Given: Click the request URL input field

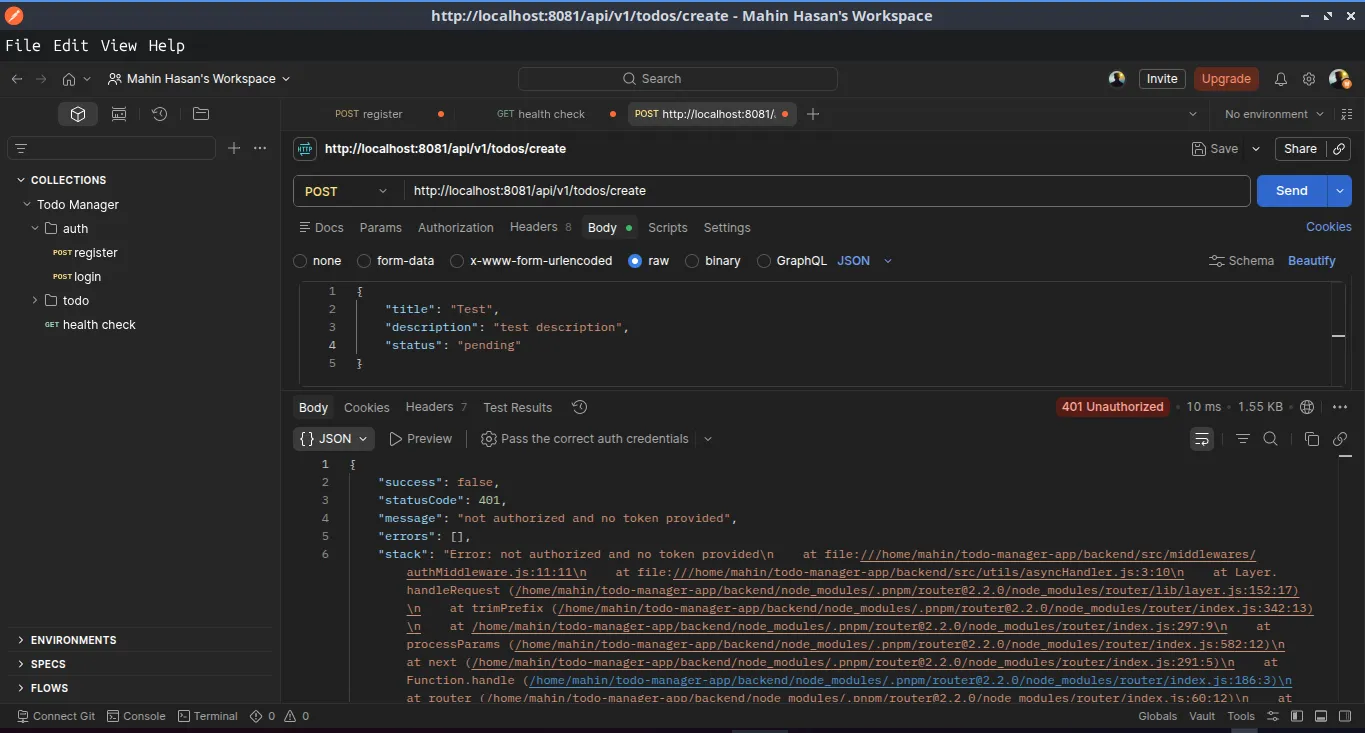Looking at the screenshot, I should tap(827, 191).
